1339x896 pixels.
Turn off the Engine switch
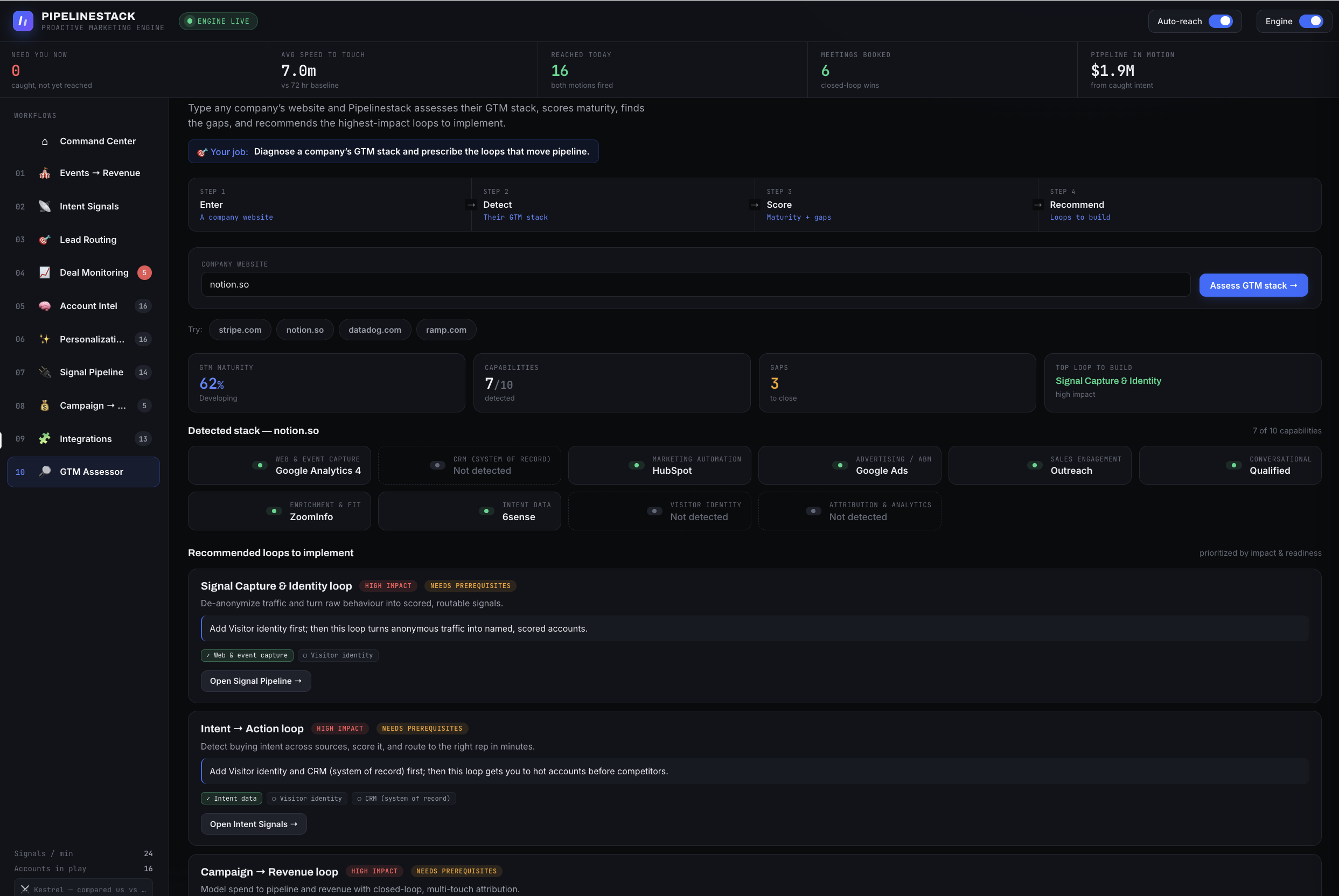click(1311, 21)
